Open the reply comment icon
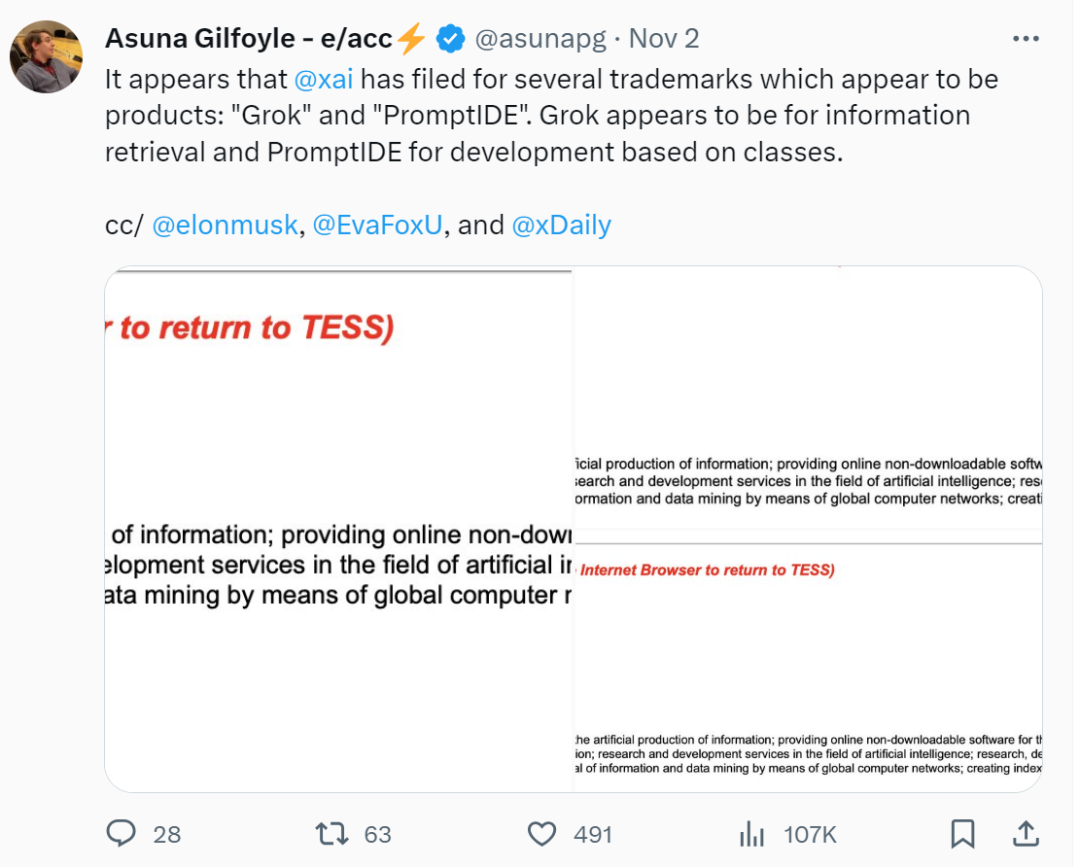Screen dimensions: 1080x867 click(121, 833)
